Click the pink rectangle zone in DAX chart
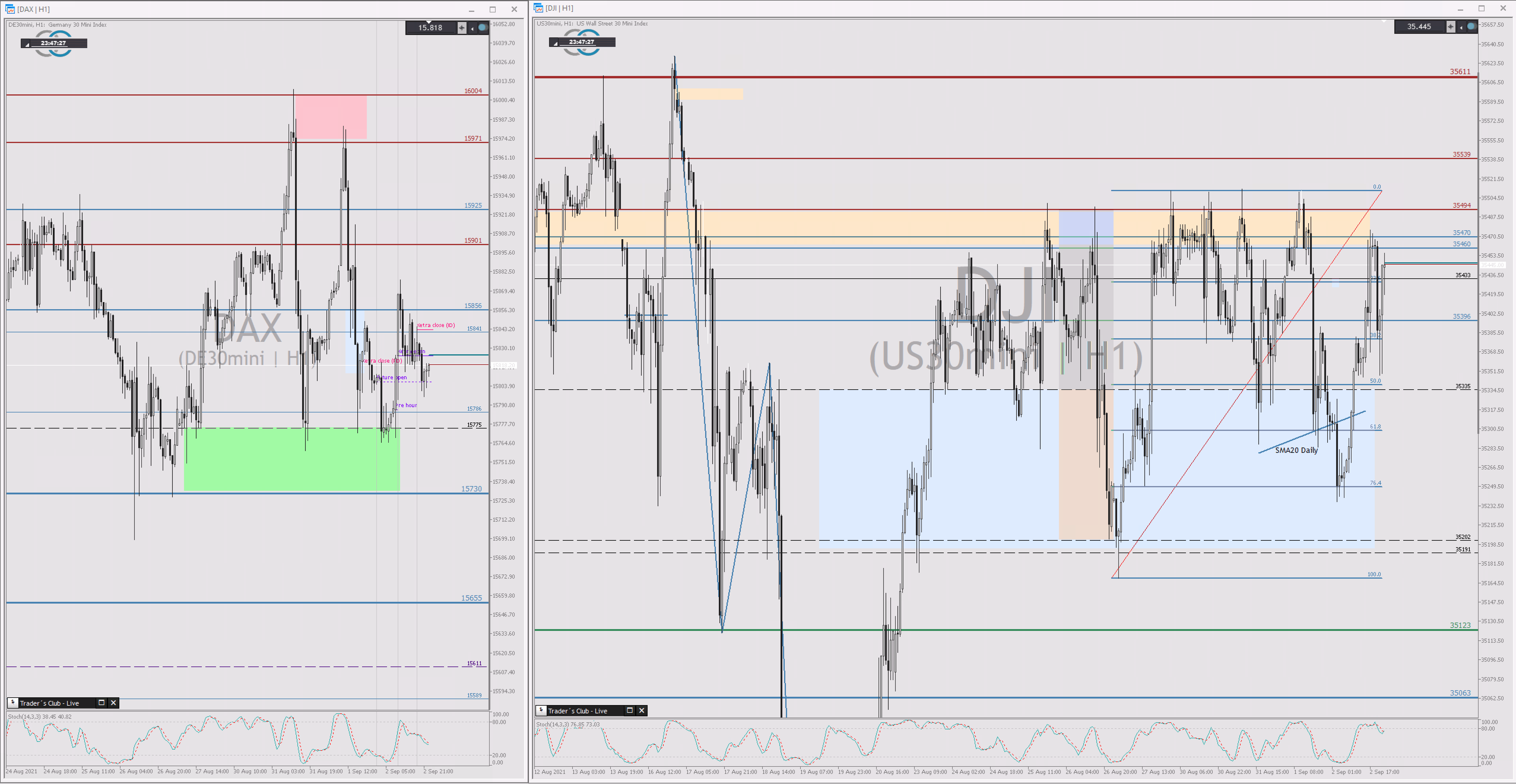 point(331,117)
